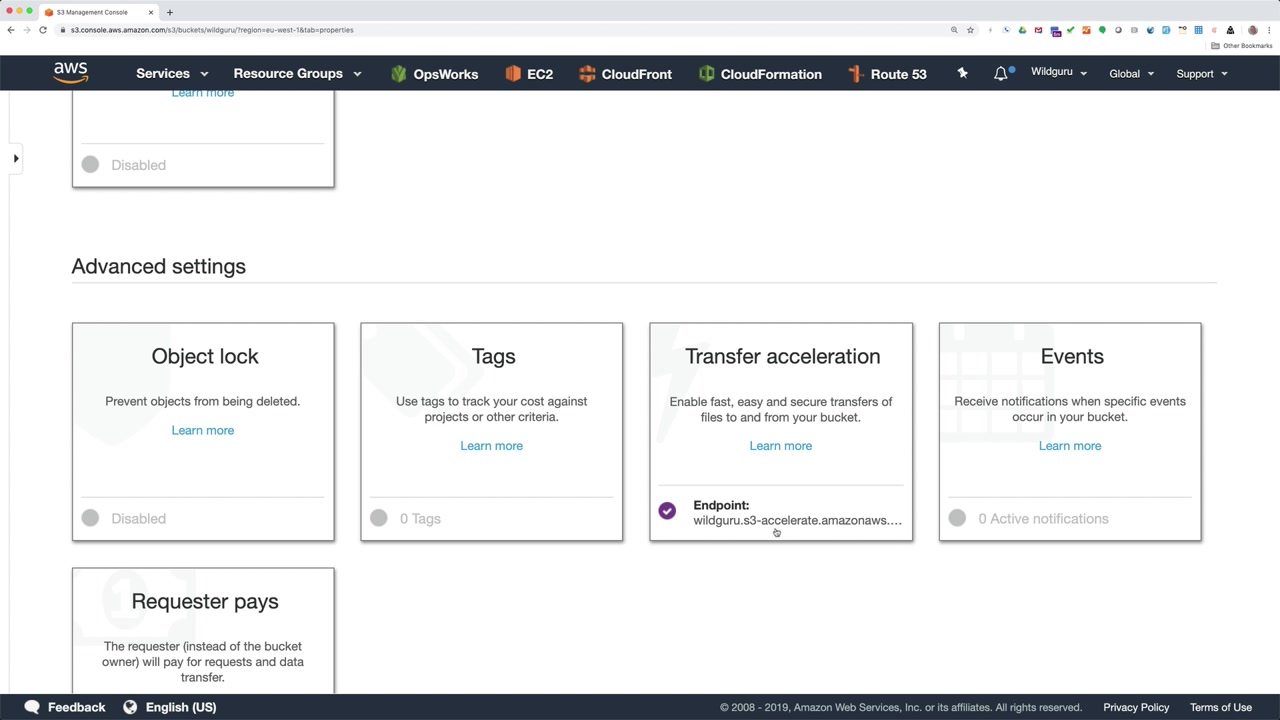1280x720 pixels.
Task: Click the Feedback button label in footer
Action: click(76, 707)
